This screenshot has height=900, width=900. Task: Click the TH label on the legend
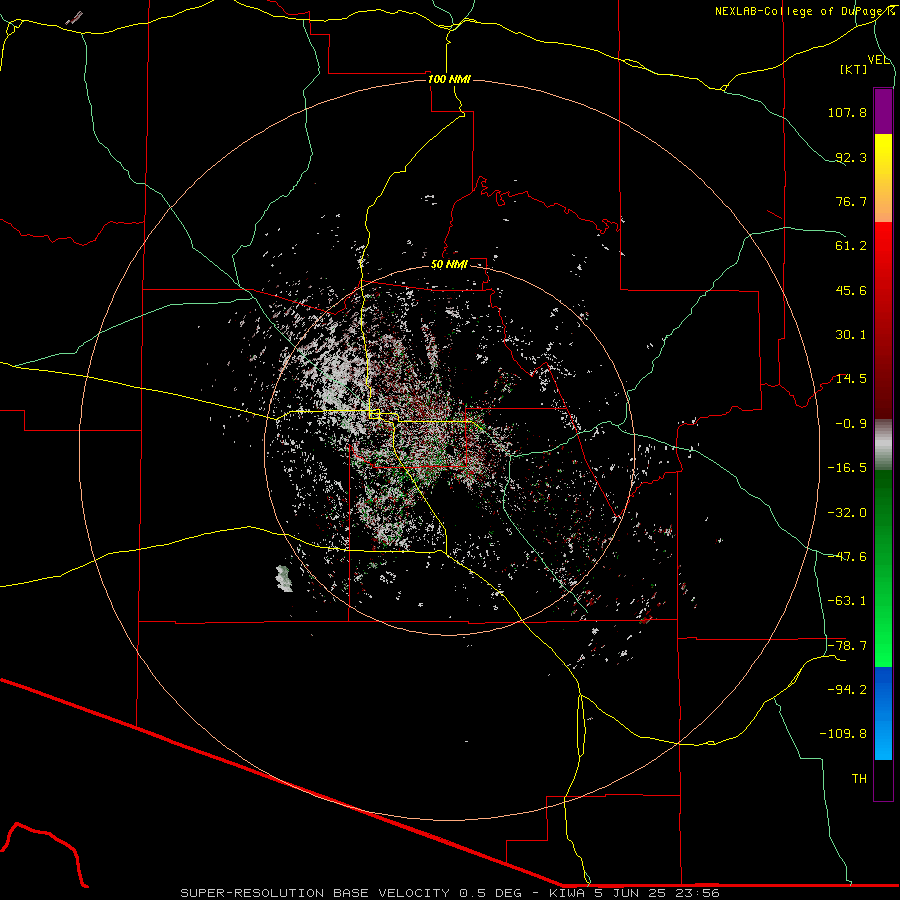859,779
